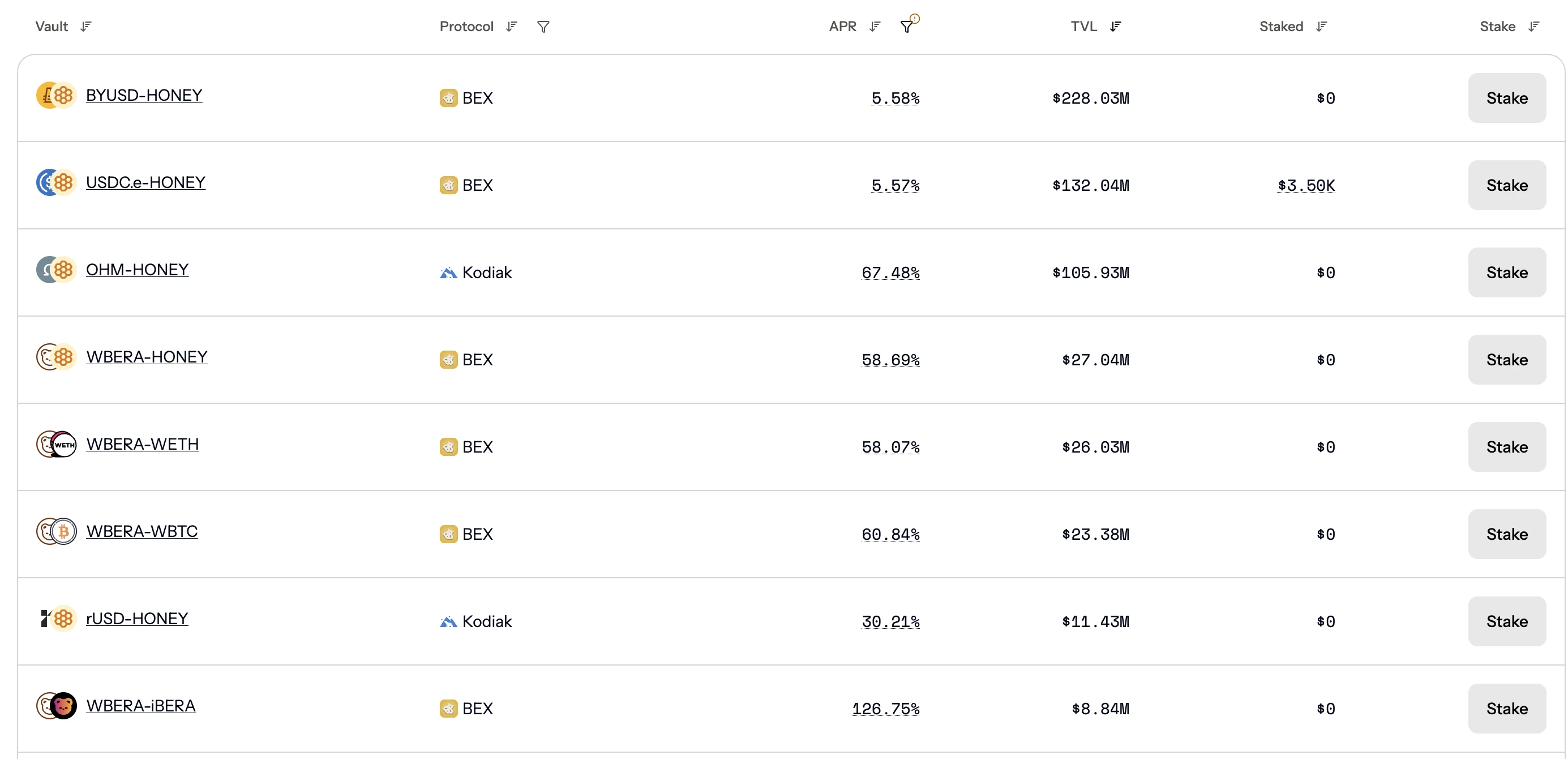Click the WBERA-WBTC token pair icon
Viewport: 1568px width, 759px height.
(x=56, y=531)
